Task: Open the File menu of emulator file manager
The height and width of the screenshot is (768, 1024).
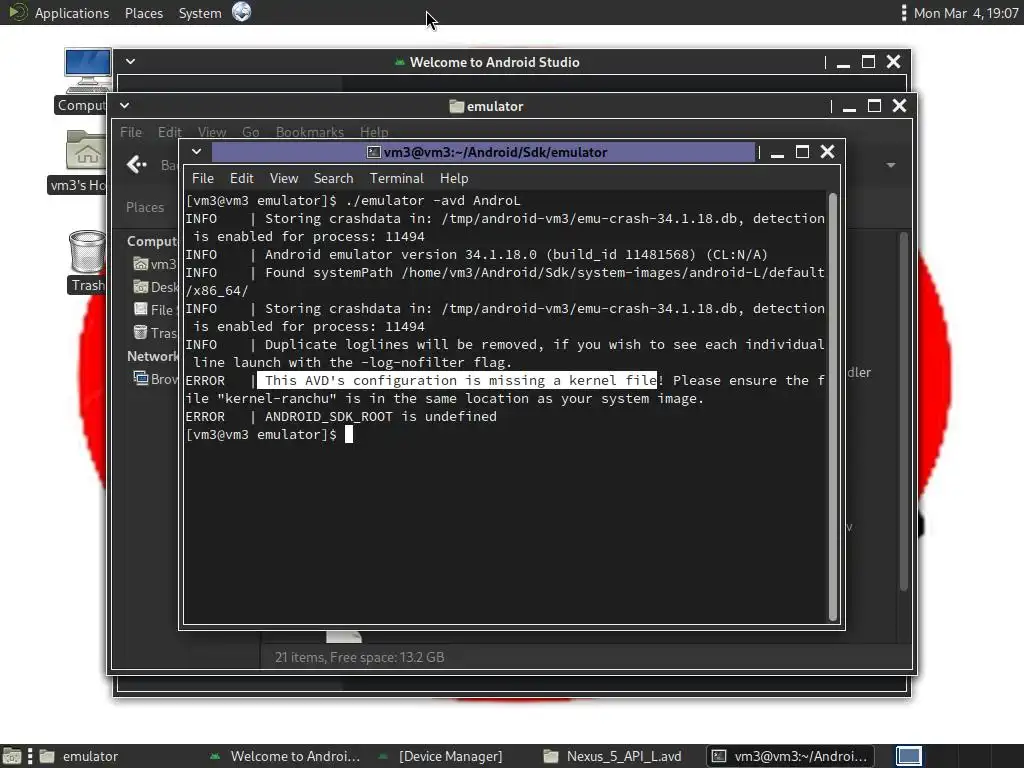Action: tap(131, 132)
